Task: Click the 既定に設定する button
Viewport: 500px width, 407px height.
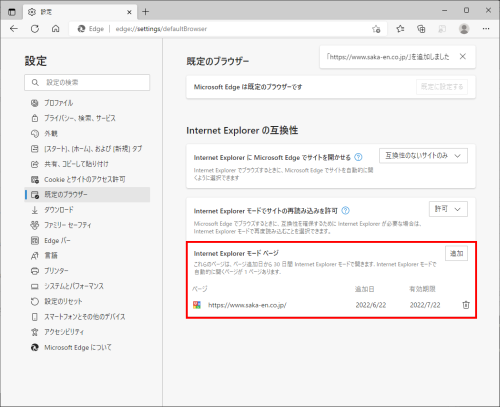Action: pos(442,87)
